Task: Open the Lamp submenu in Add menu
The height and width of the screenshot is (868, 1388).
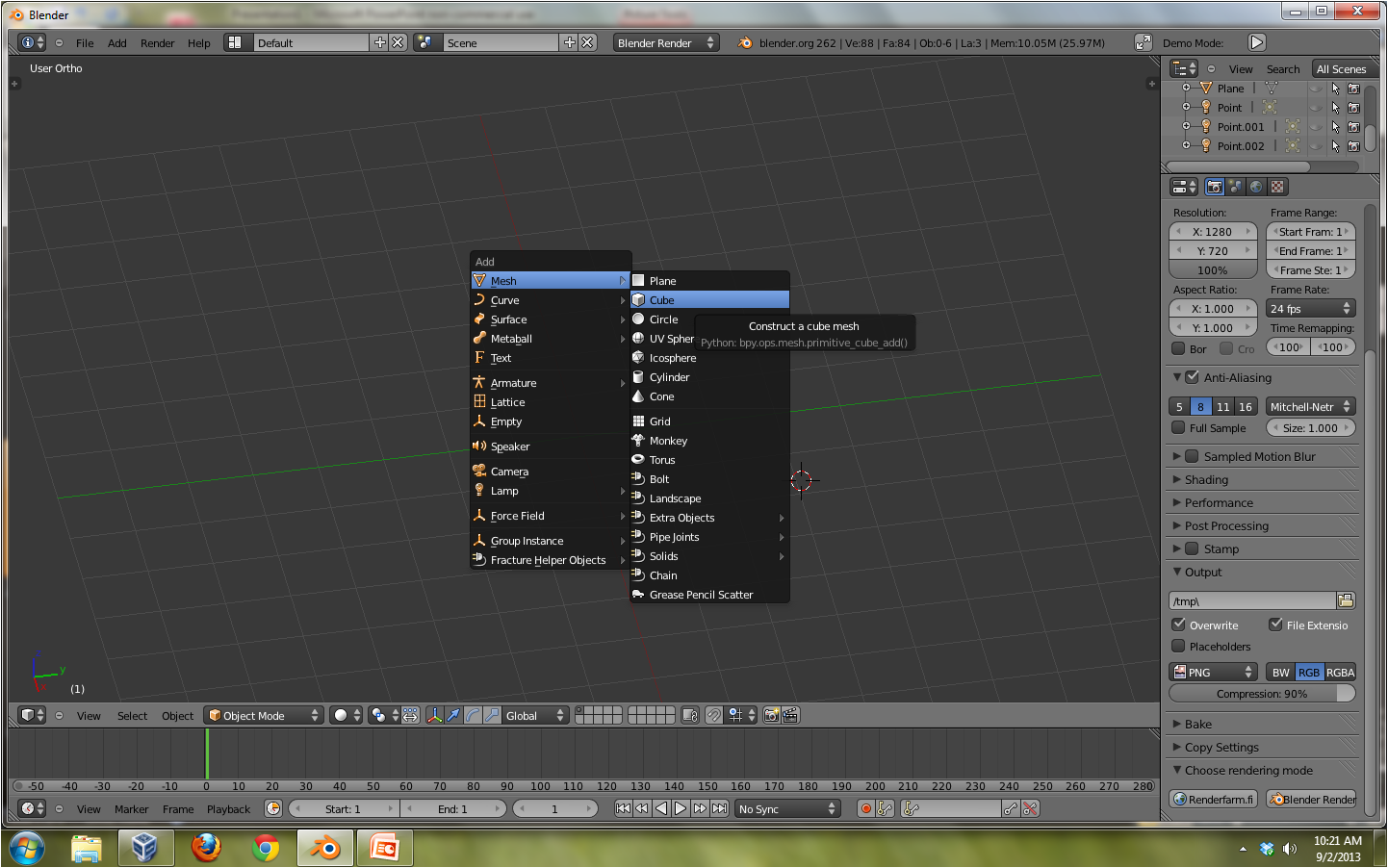Action: tap(550, 491)
